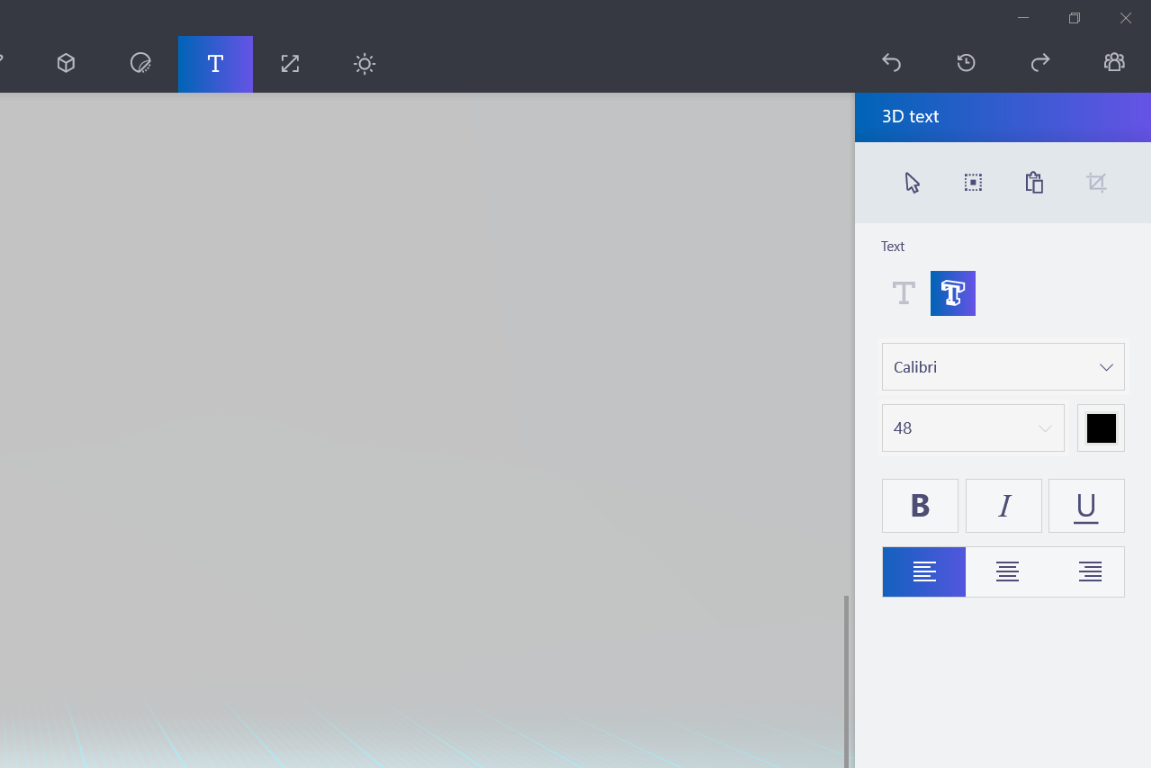Click the Select all icon
Screen dimensions: 1151x768
pos(973,183)
